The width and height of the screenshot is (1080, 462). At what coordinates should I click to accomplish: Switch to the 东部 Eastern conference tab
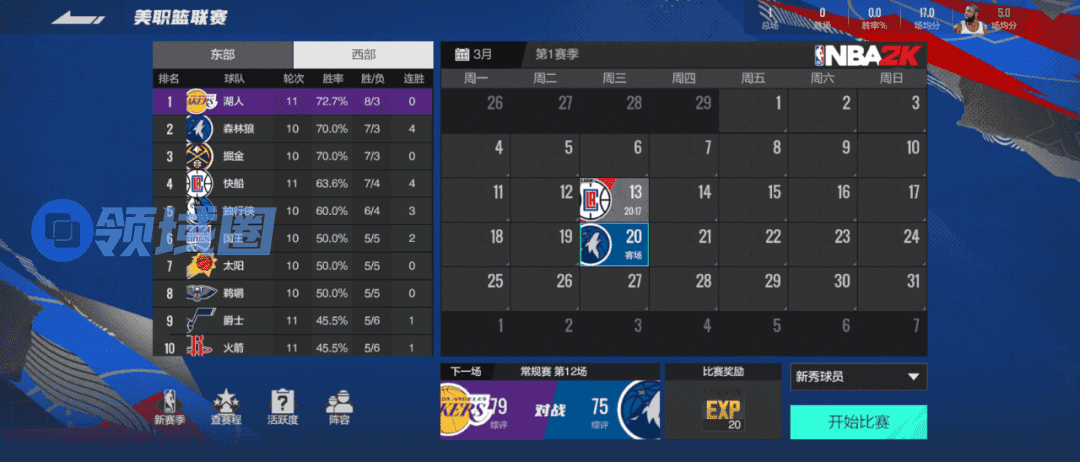[x=223, y=54]
